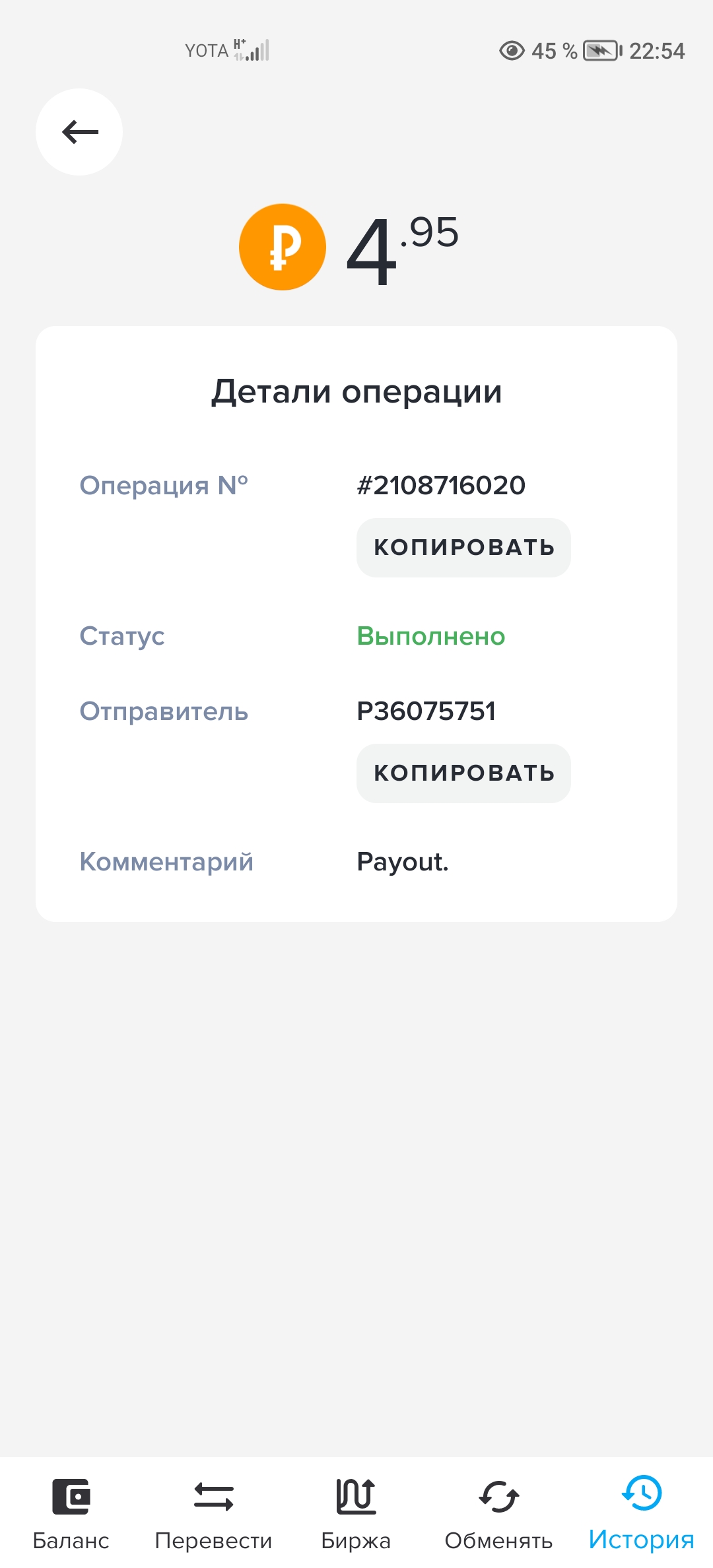The image size is (713, 1568).
Task: Open the Баланс wallet icon
Action: click(x=71, y=1496)
